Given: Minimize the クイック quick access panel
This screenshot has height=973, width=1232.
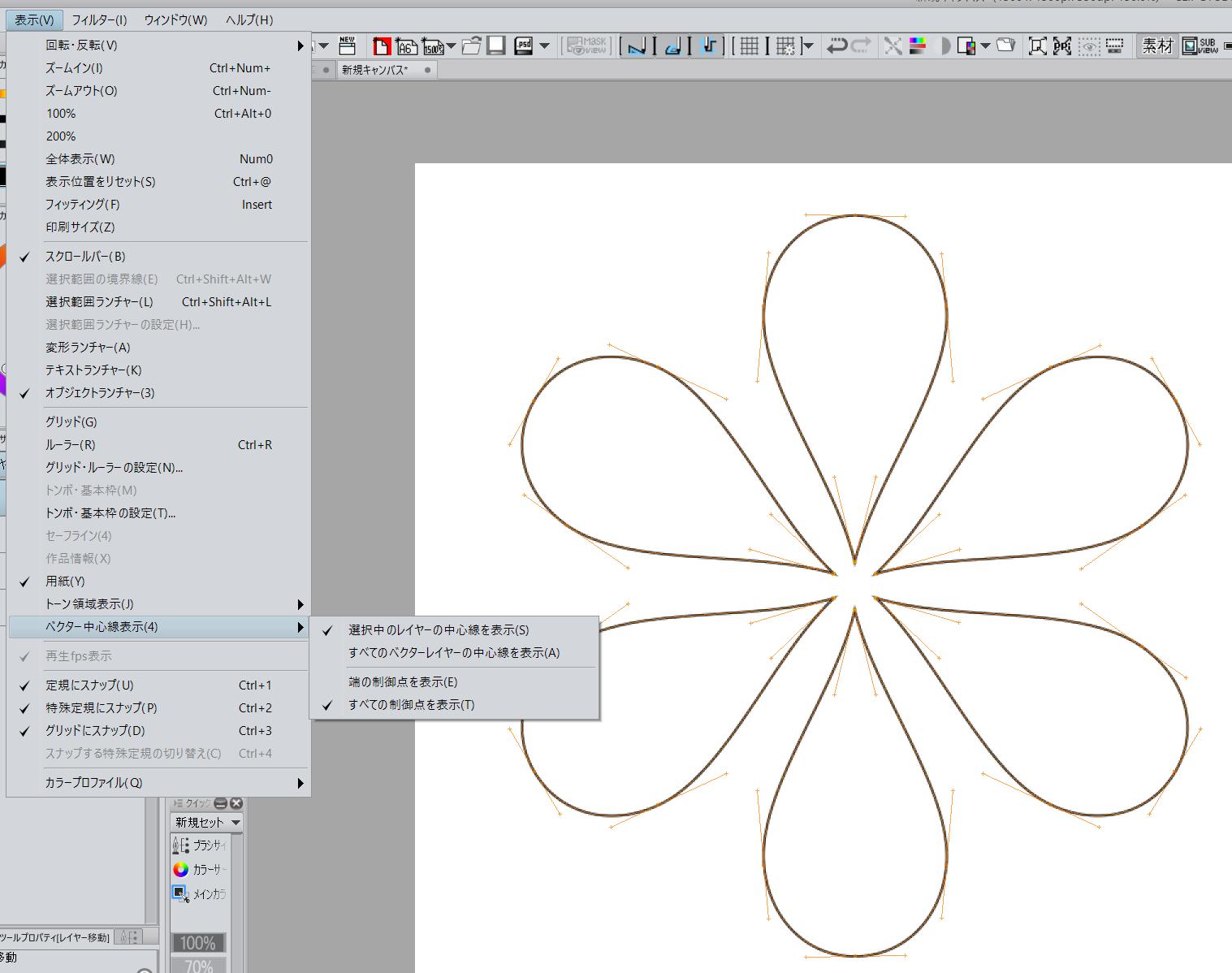Looking at the screenshot, I should pos(221,803).
